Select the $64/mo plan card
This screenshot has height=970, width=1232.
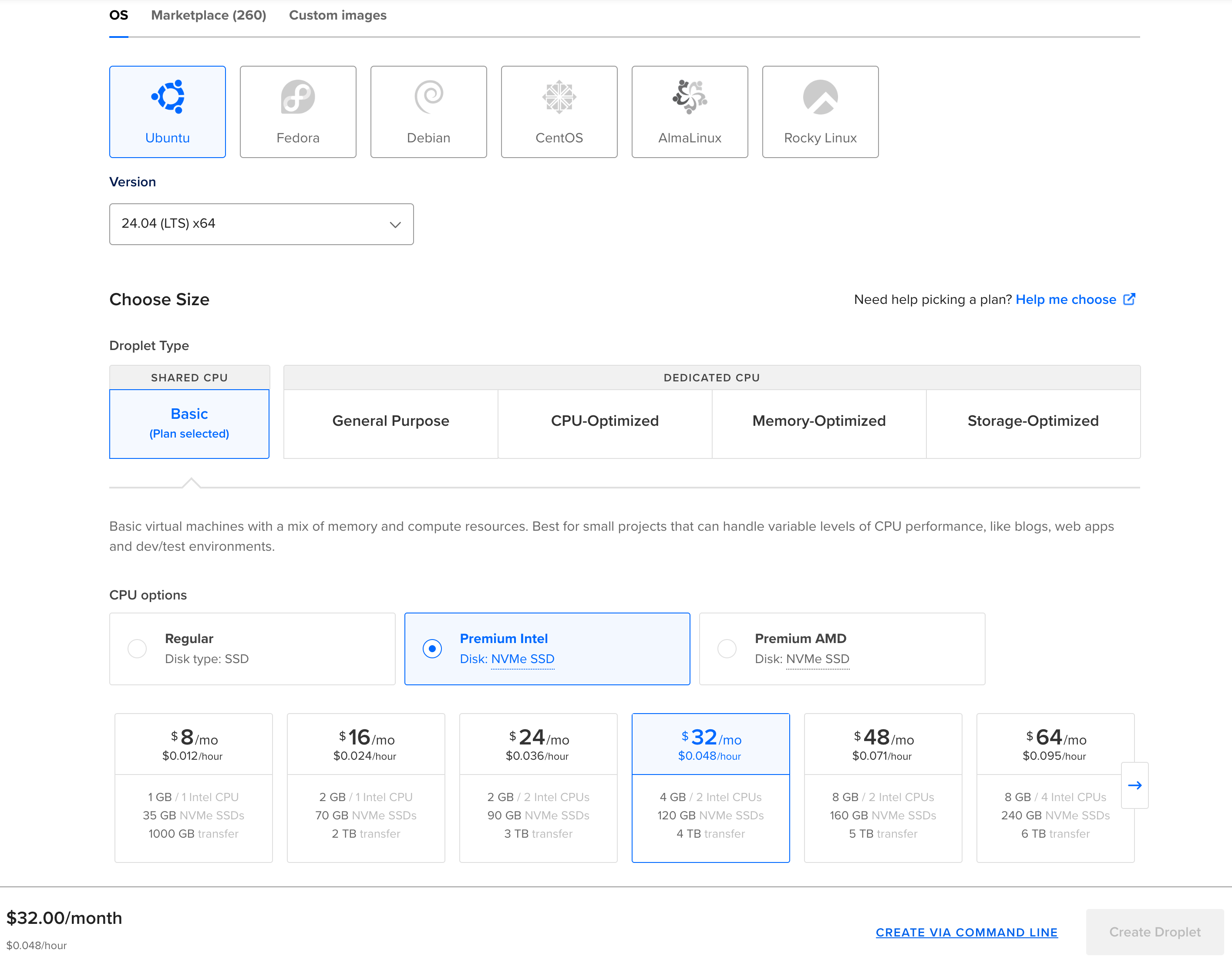(x=1055, y=788)
